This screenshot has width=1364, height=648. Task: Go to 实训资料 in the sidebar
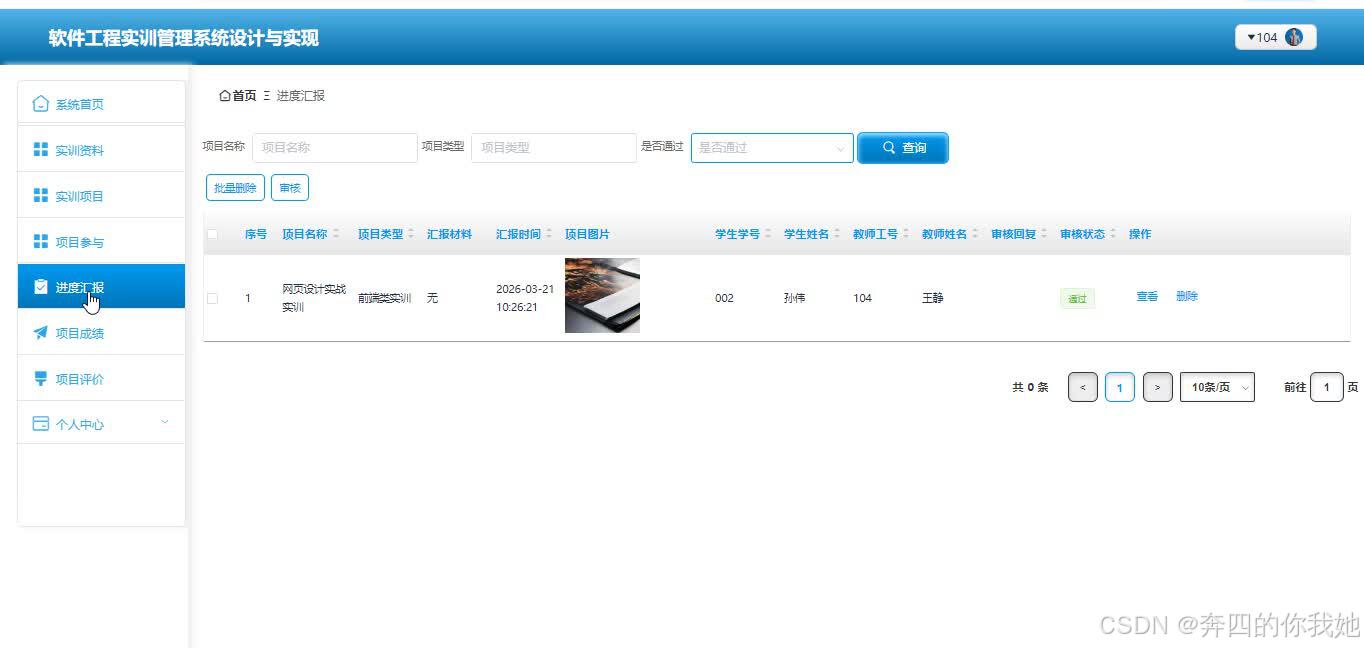coord(102,150)
